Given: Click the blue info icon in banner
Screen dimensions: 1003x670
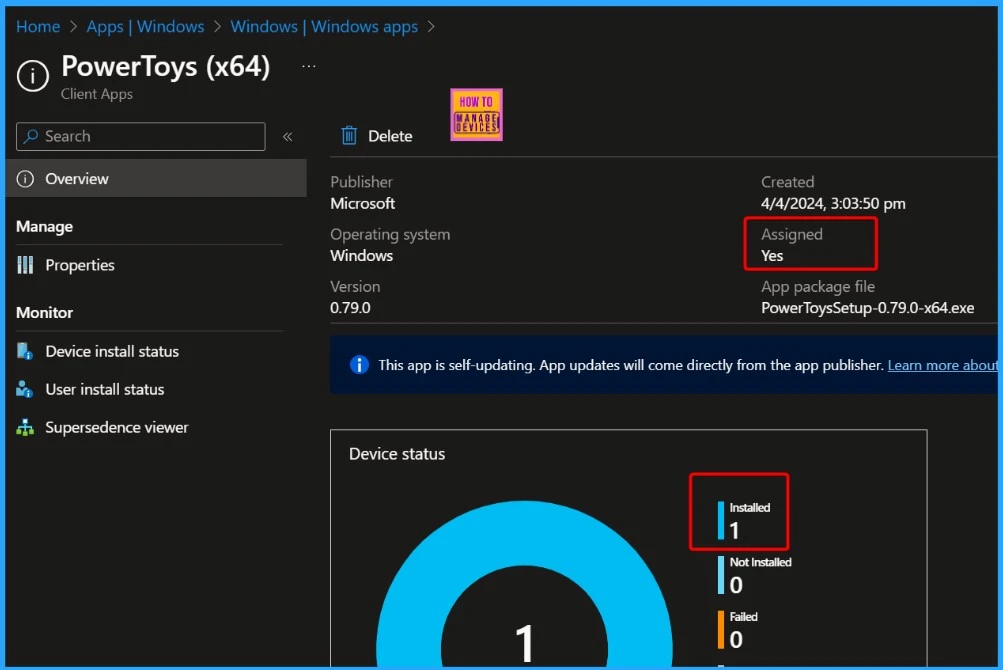Looking at the screenshot, I should tap(359, 365).
